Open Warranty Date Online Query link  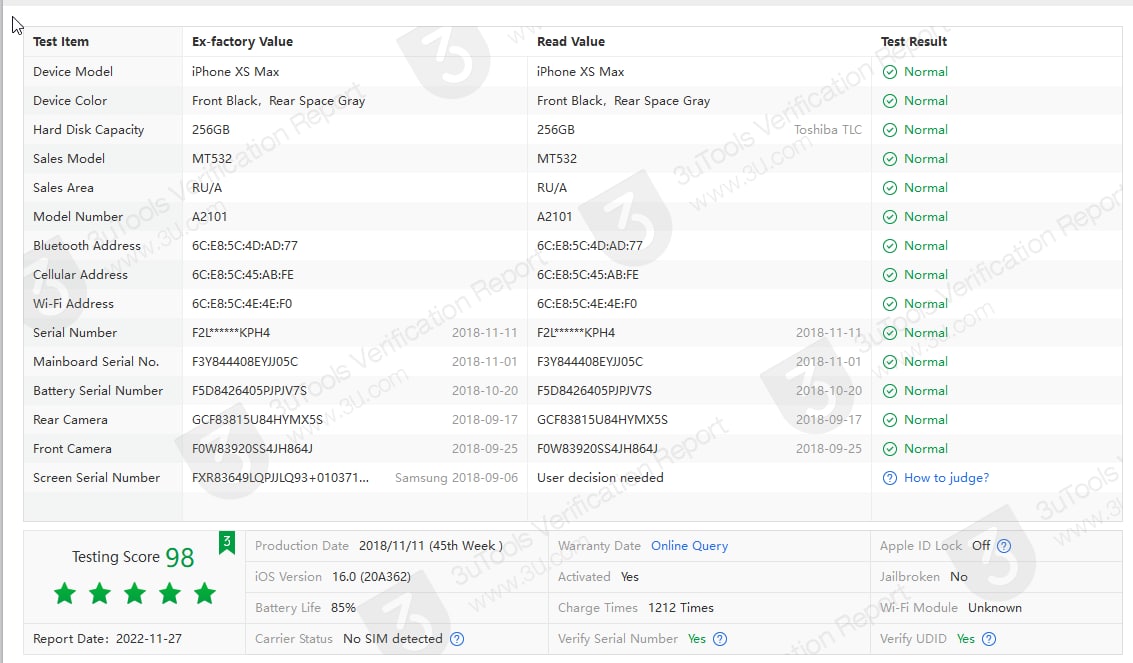pyautogui.click(x=689, y=546)
